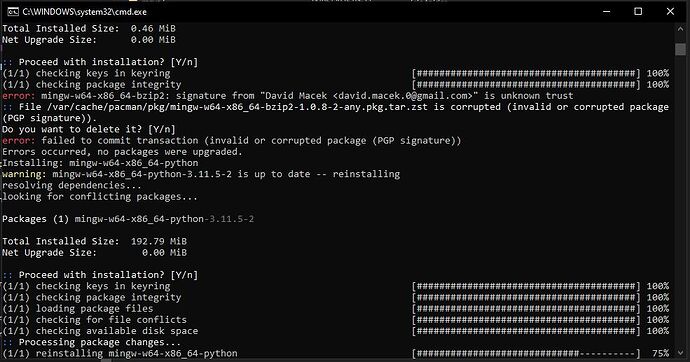Click the david.macek.0@gmail.com email address
Image resolution: width=690 pixels, height=362 pixels.
point(403,96)
